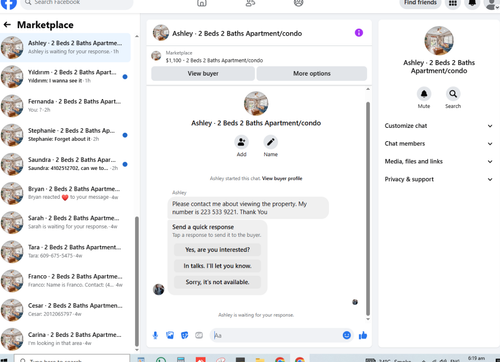Open Carina's conversation in the list
The image size is (500, 362).
pyautogui.click(x=65, y=339)
